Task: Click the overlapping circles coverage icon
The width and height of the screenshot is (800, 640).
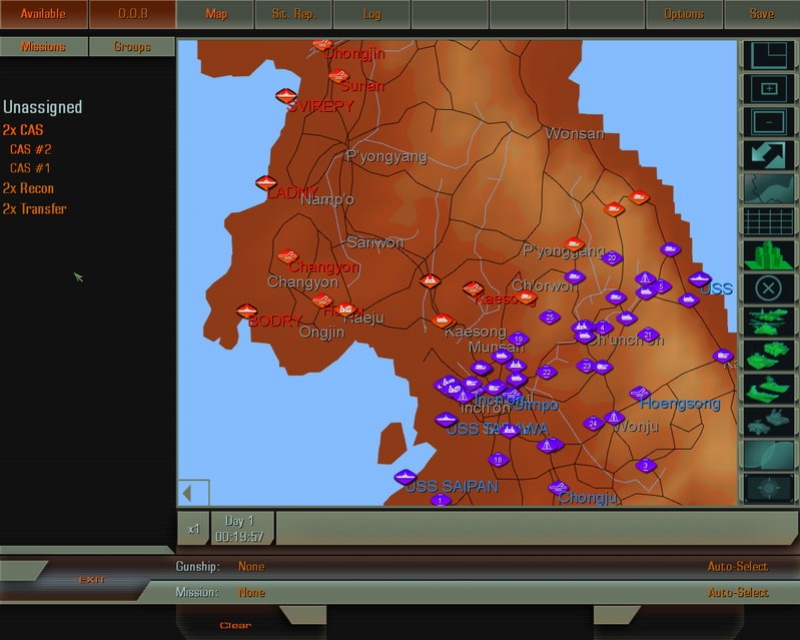Action: pyautogui.click(x=768, y=454)
